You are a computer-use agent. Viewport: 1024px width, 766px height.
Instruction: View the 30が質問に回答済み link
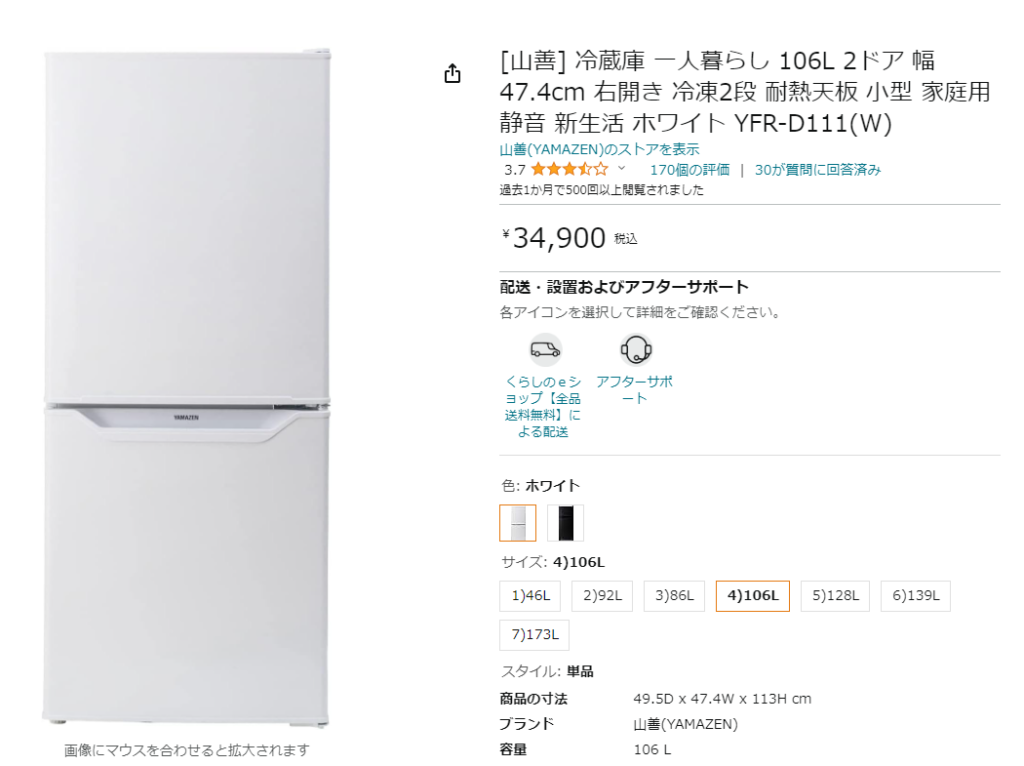pyautogui.click(x=818, y=170)
